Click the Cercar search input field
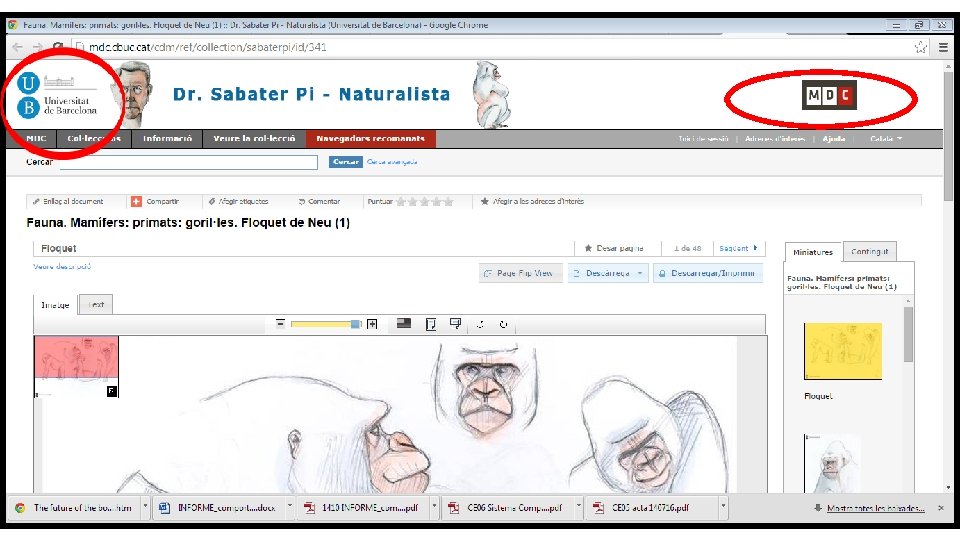The height and width of the screenshot is (540, 960). [188, 162]
